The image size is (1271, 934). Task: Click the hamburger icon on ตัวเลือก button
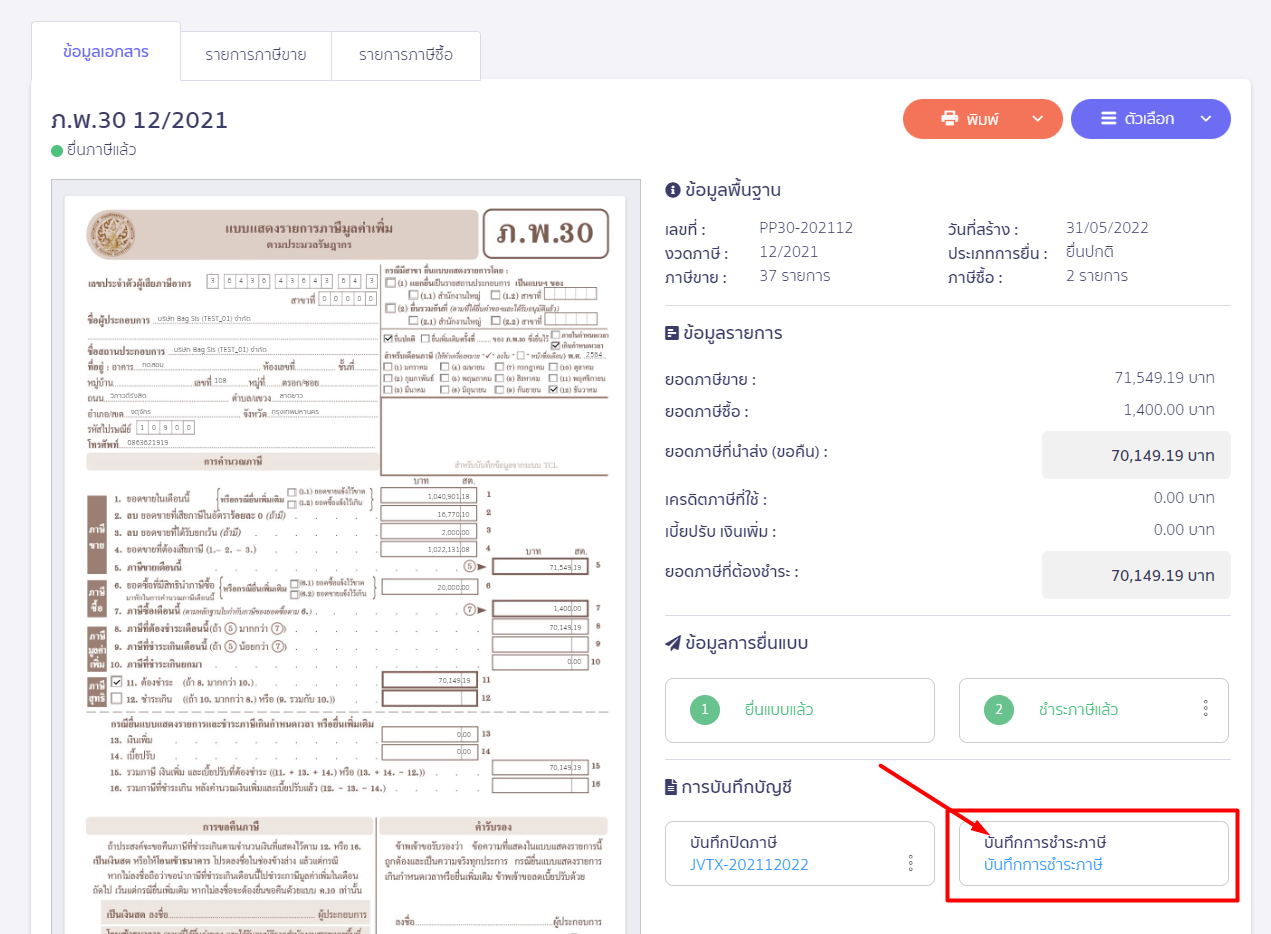pyautogui.click(x=1109, y=119)
